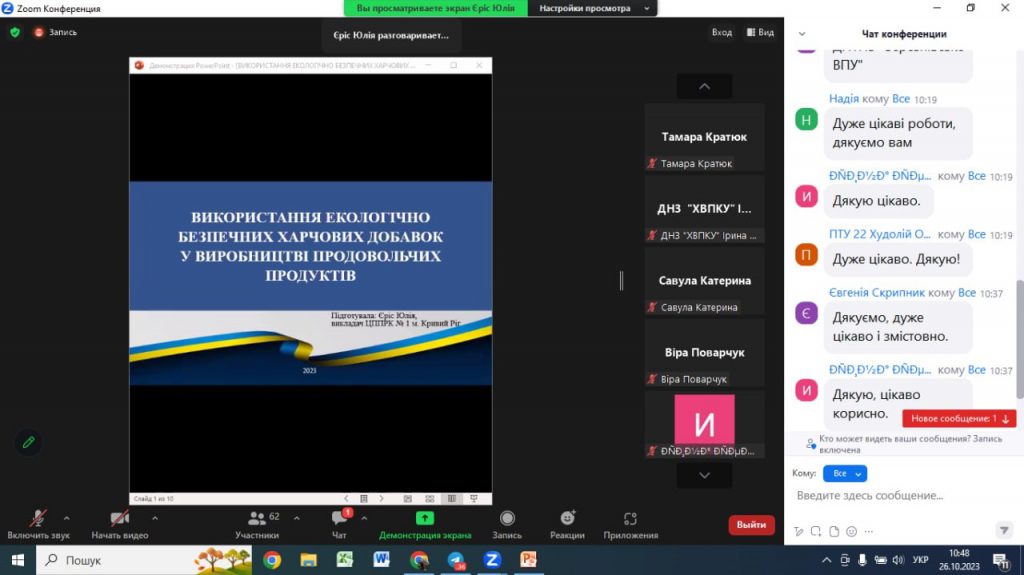
Task: Expand audio options arrow beside microphone
Action: (x=67, y=518)
